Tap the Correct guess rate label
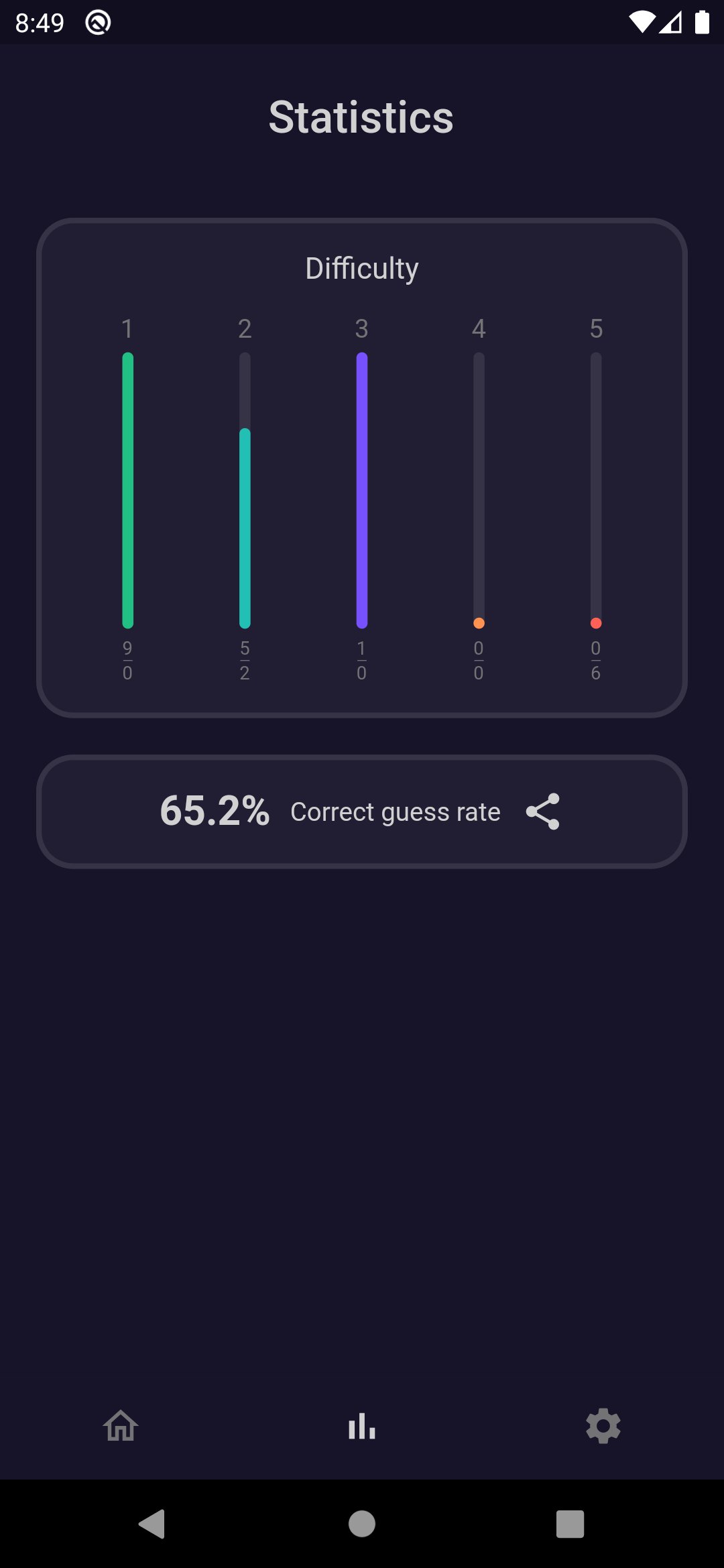Screen dimensions: 724x1568 pyautogui.click(x=396, y=812)
